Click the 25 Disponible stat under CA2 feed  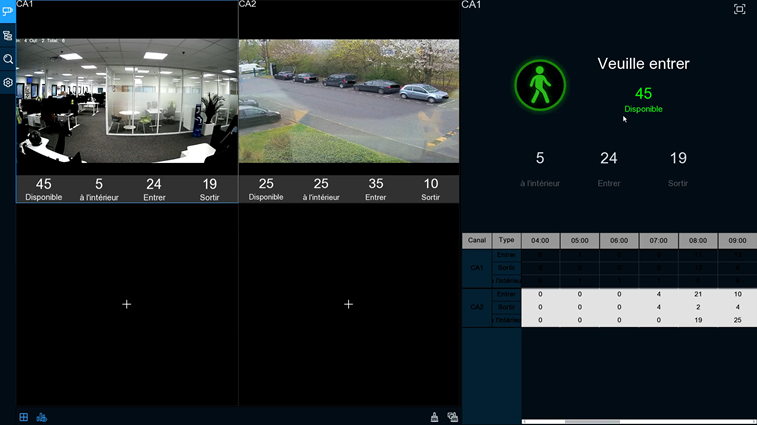[266, 189]
